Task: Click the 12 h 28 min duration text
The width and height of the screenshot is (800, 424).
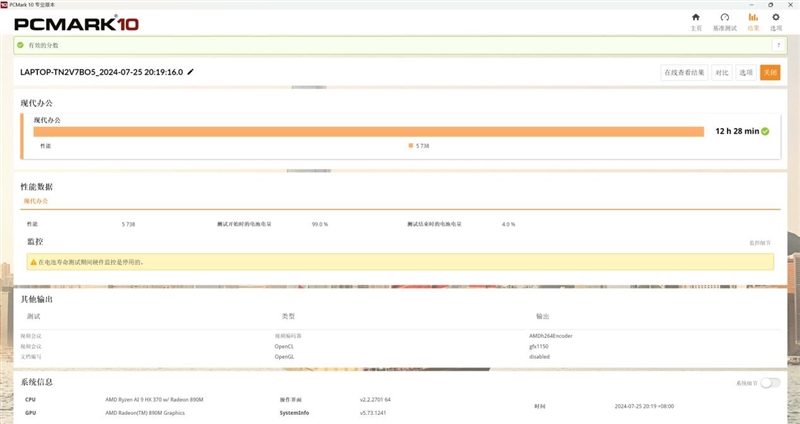Action: pos(737,131)
